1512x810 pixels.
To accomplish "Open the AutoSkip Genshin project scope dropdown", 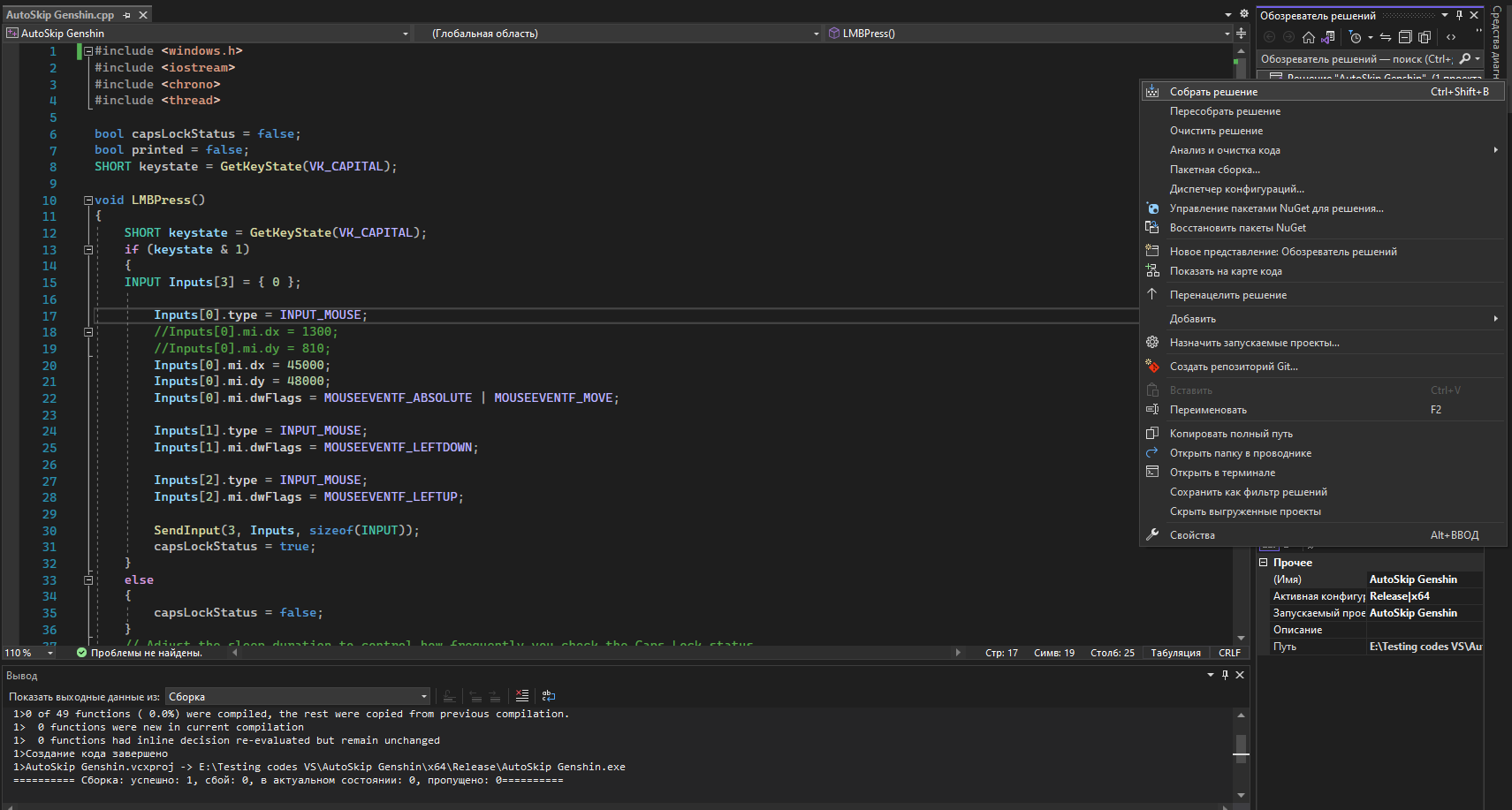I will (x=406, y=34).
